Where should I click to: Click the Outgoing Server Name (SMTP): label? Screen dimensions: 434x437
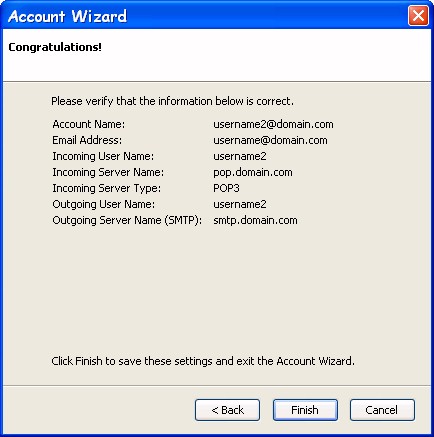tap(127, 220)
